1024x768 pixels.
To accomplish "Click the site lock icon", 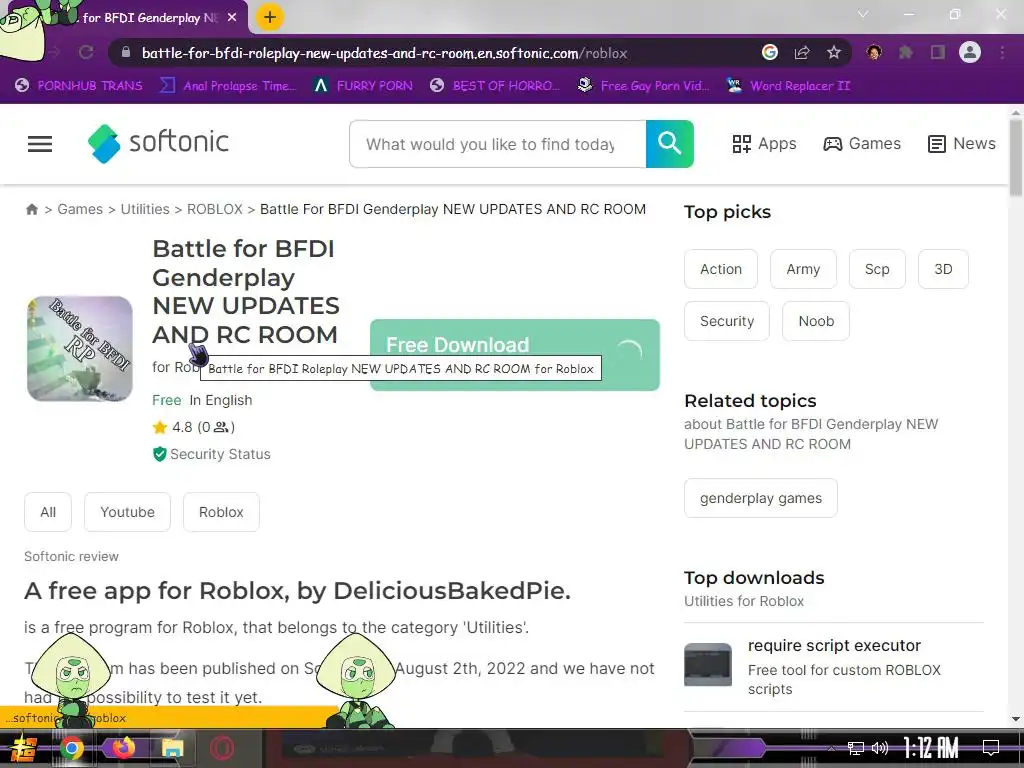I will pyautogui.click(x=126, y=52).
